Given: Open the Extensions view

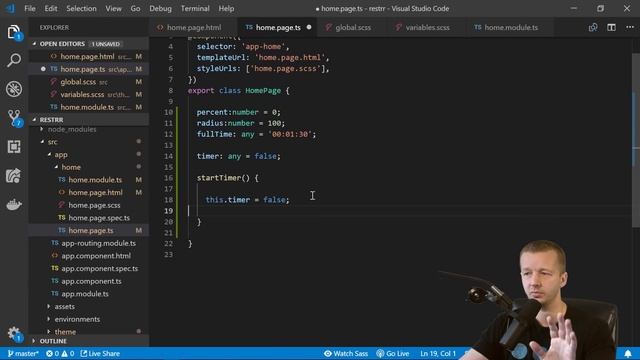Looking at the screenshot, I should (14, 147).
